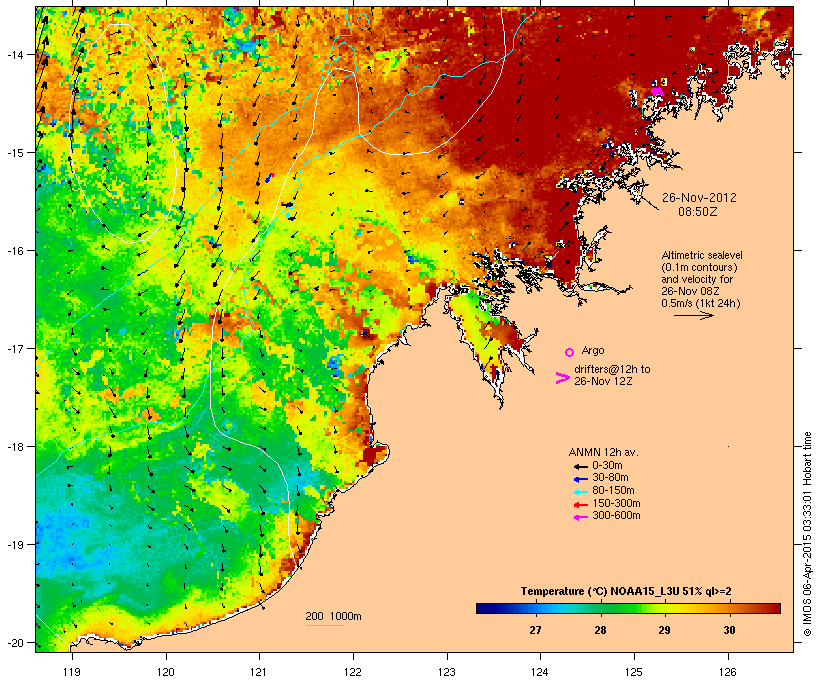Click the magenta Argo circle symbol
The width and height of the screenshot is (820, 680).
(x=570, y=352)
